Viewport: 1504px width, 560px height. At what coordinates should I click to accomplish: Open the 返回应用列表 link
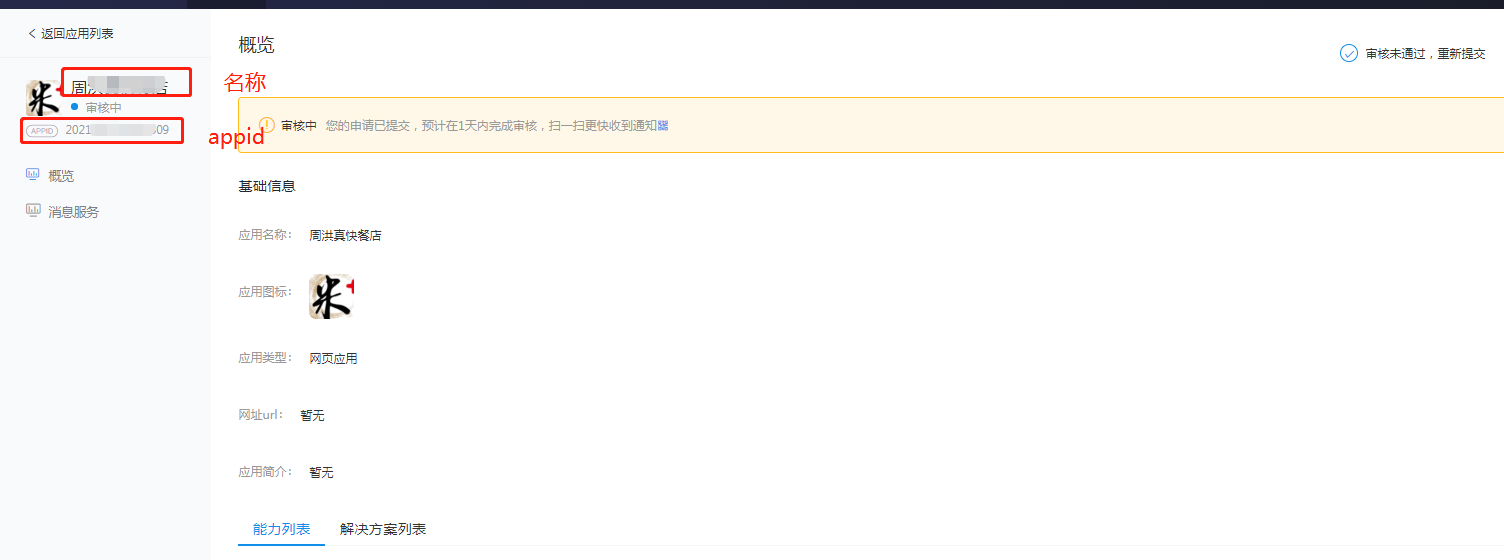point(77,34)
